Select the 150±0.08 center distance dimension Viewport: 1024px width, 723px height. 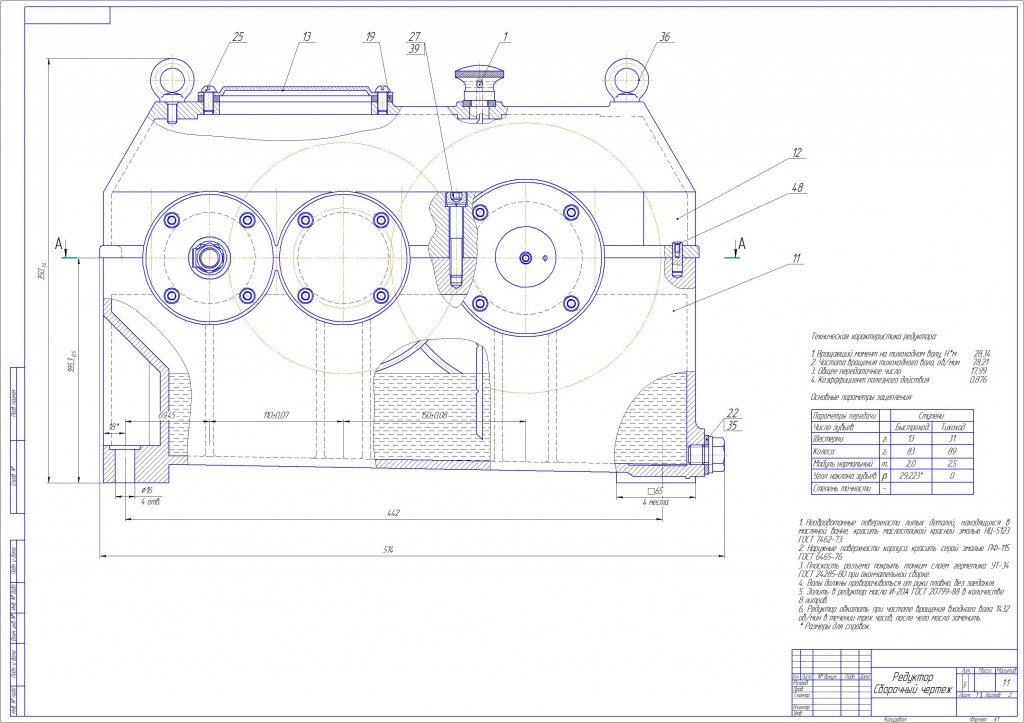click(x=434, y=415)
